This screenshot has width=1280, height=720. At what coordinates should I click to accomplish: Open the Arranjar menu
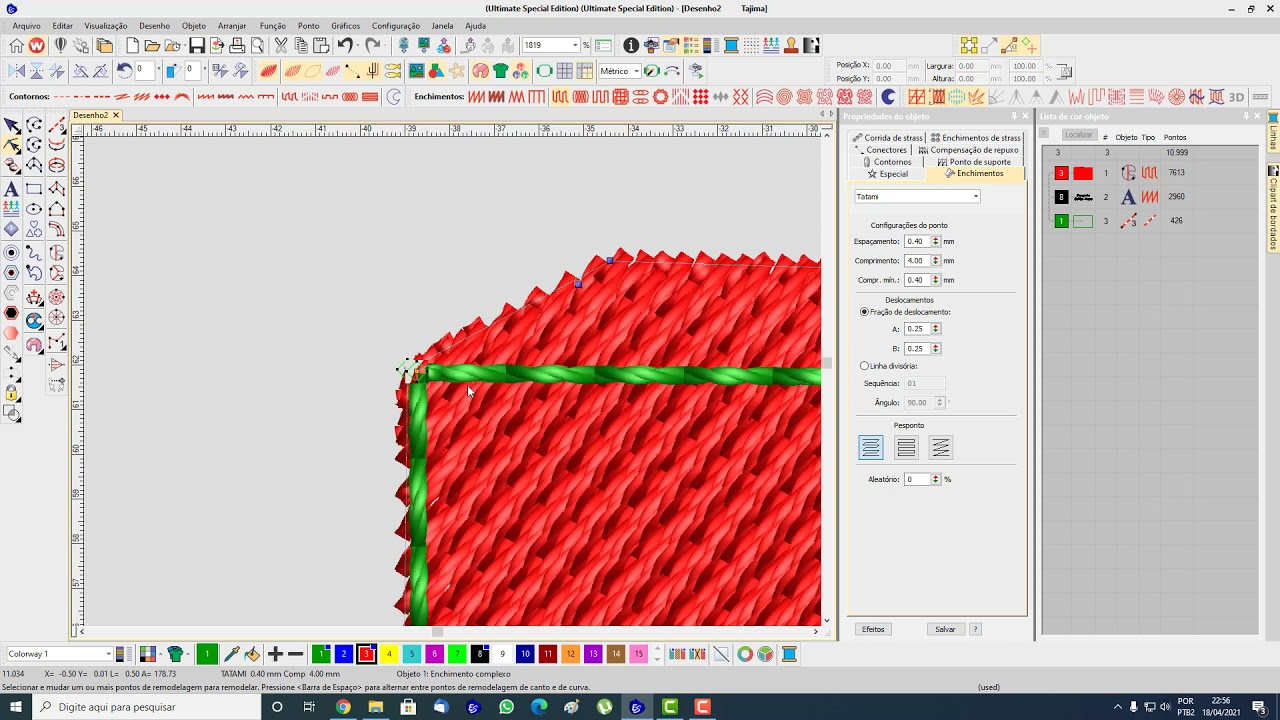pyautogui.click(x=232, y=26)
